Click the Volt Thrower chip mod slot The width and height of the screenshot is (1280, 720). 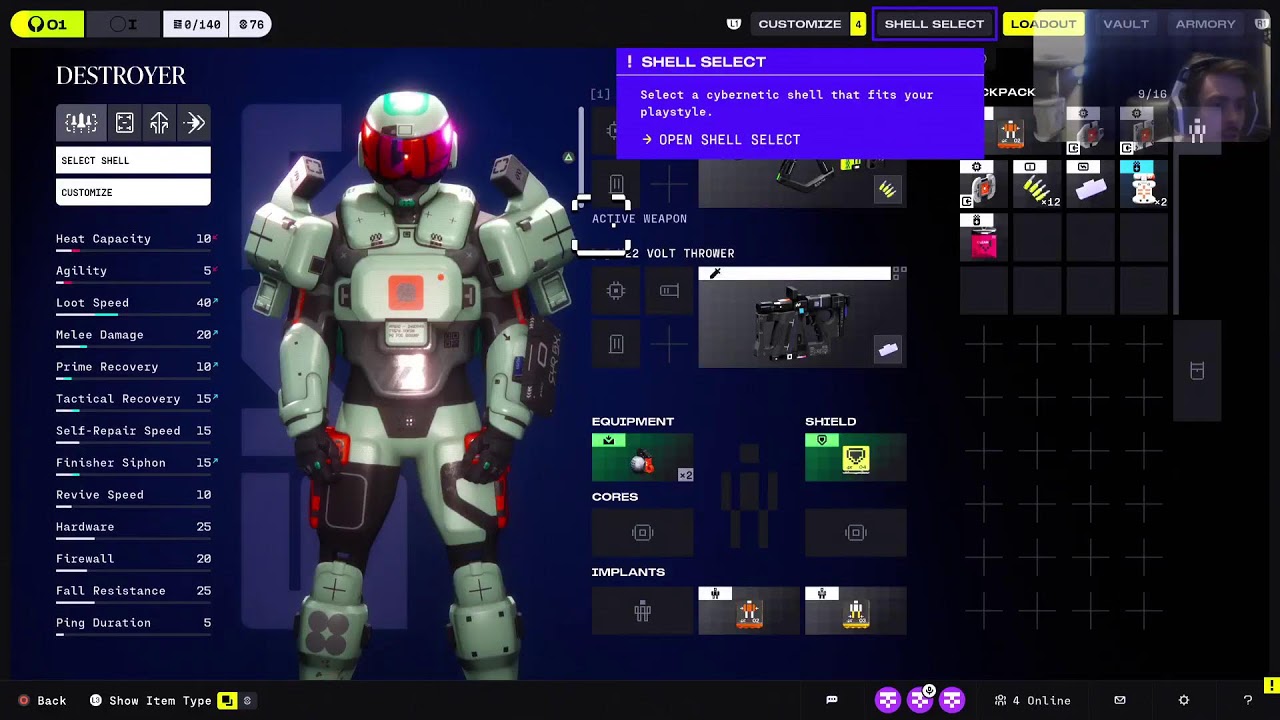[616, 291]
